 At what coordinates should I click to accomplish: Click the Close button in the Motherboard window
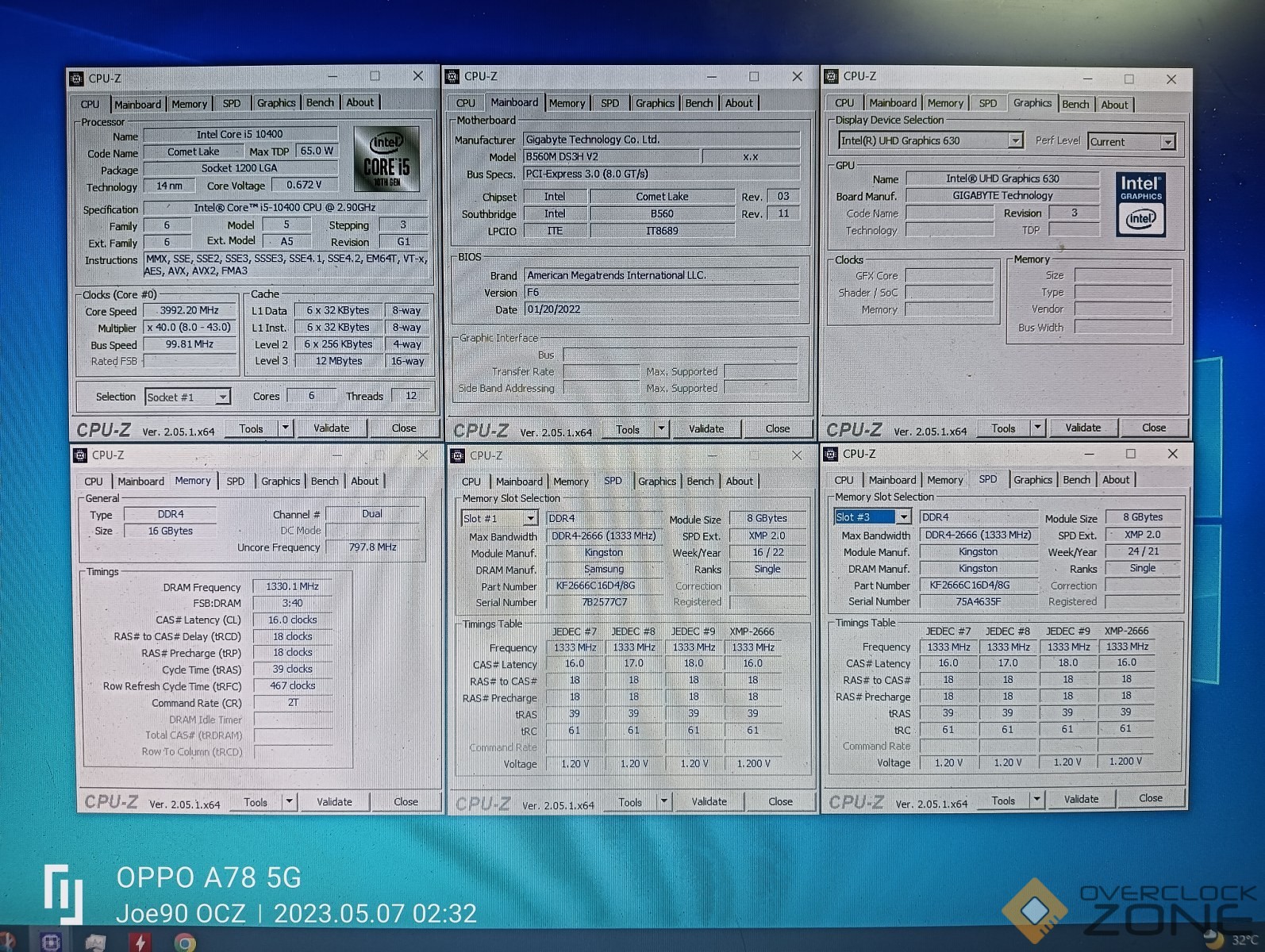point(778,429)
